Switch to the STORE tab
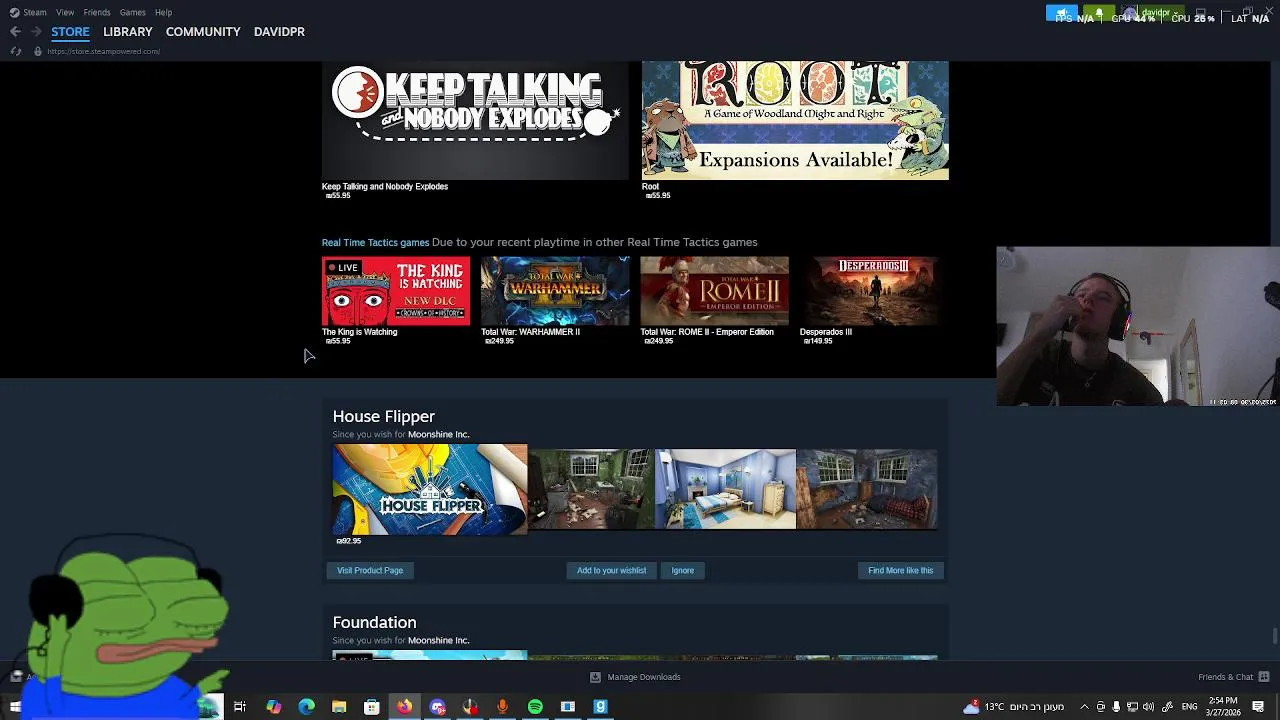The image size is (1280, 720). (70, 32)
